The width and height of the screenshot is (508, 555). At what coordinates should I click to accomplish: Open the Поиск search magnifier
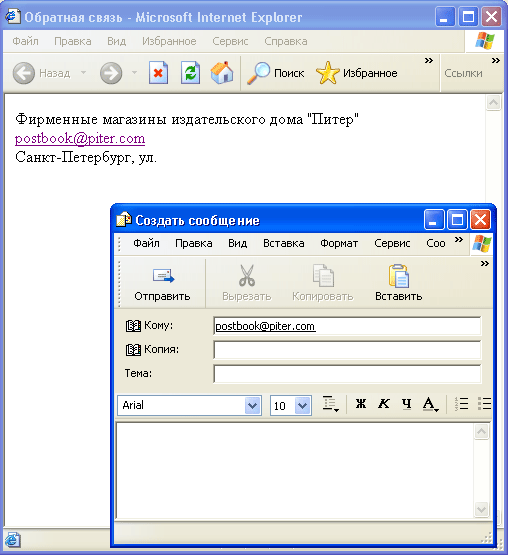[x=258, y=73]
